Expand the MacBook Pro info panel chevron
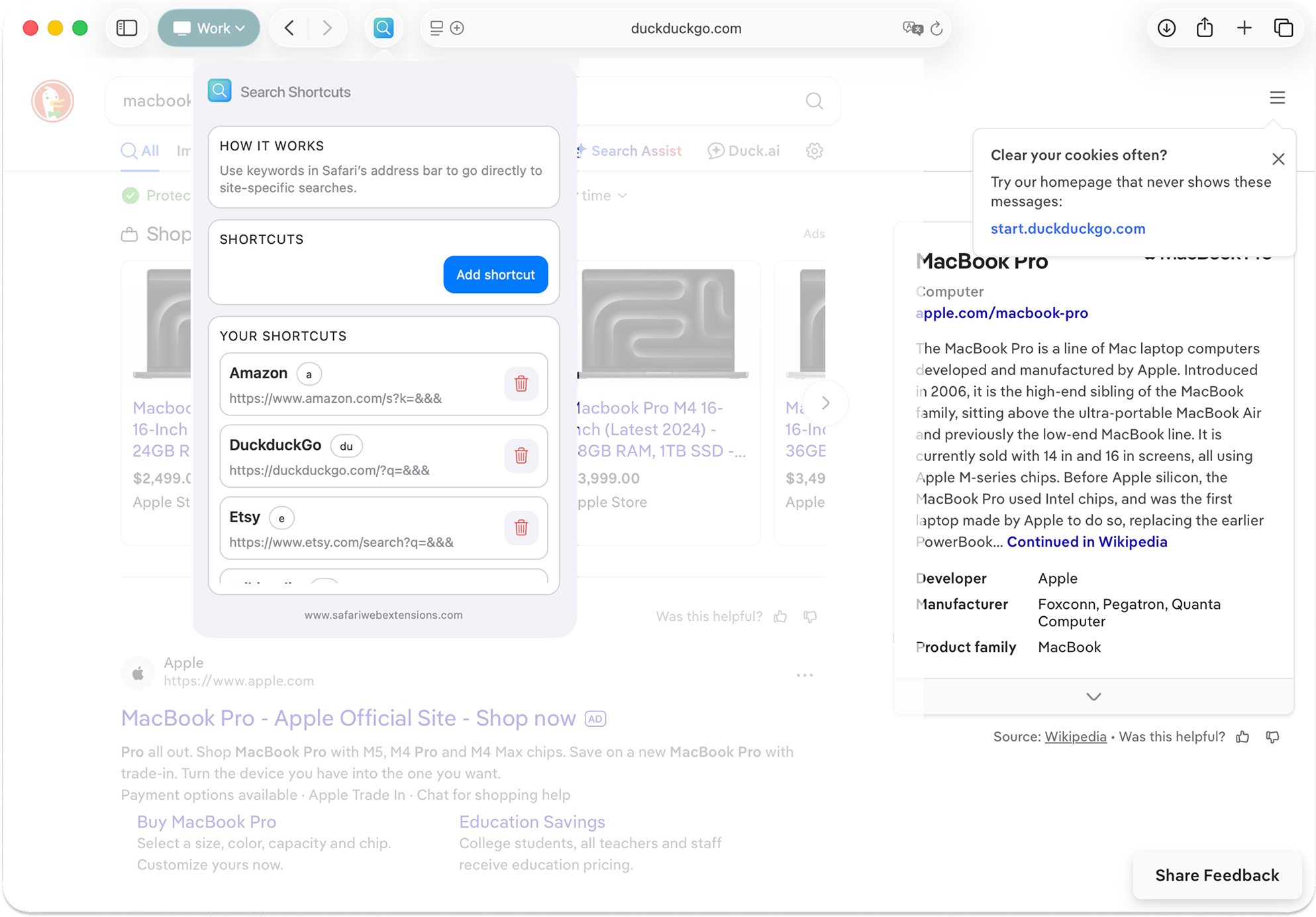The width and height of the screenshot is (1316, 917). [x=1093, y=696]
